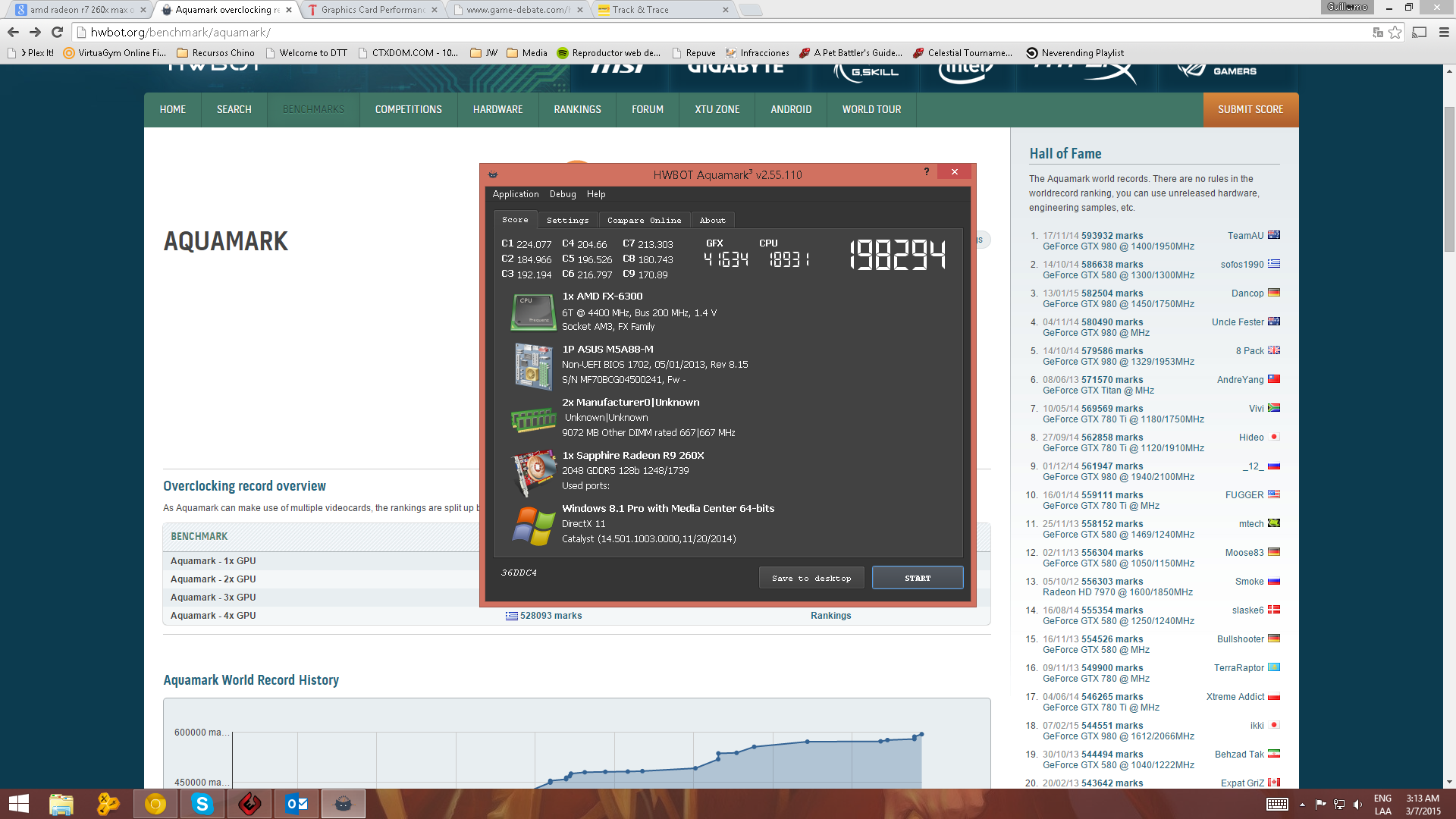Open the Aquamark taskbar icon

[x=344, y=804]
